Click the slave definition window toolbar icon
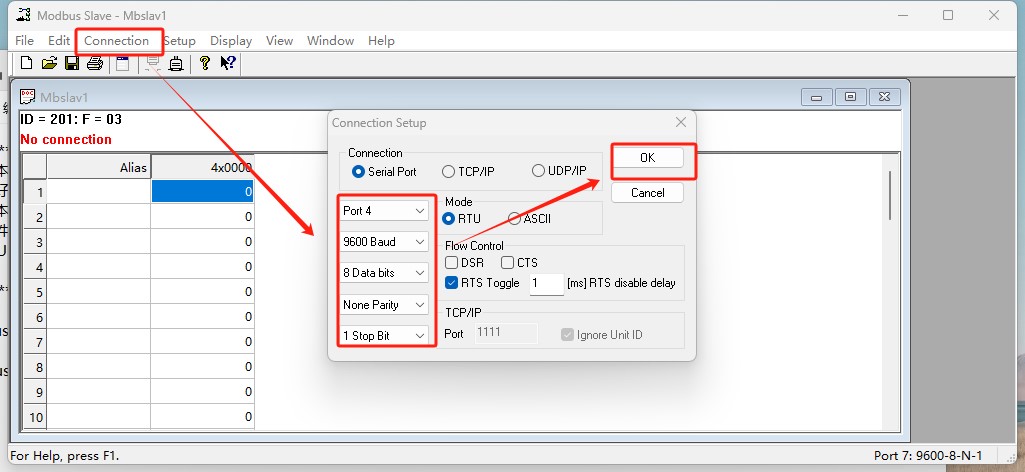The width and height of the screenshot is (1025, 472). [x=123, y=63]
